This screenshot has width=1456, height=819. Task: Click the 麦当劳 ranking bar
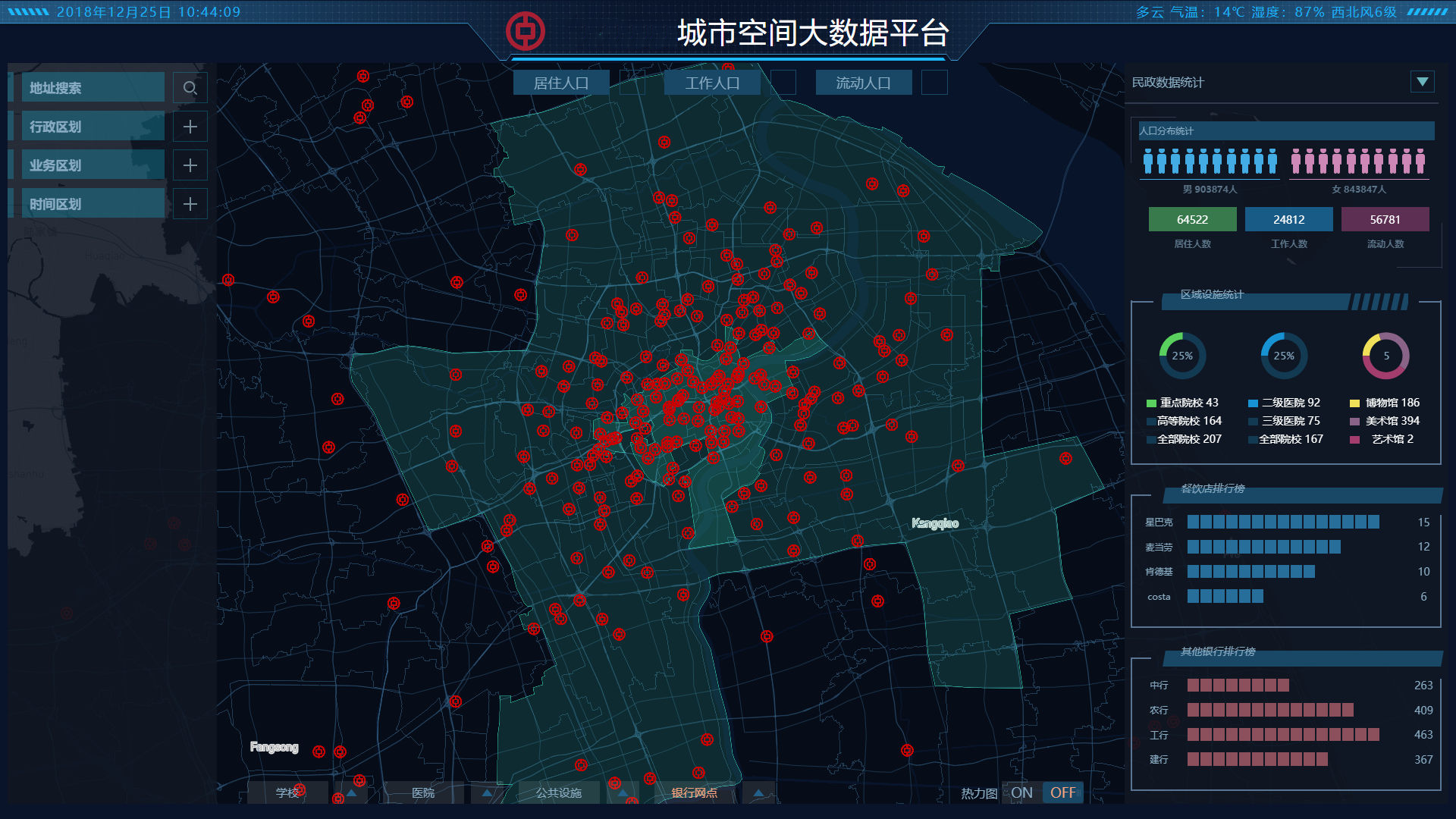(1264, 547)
